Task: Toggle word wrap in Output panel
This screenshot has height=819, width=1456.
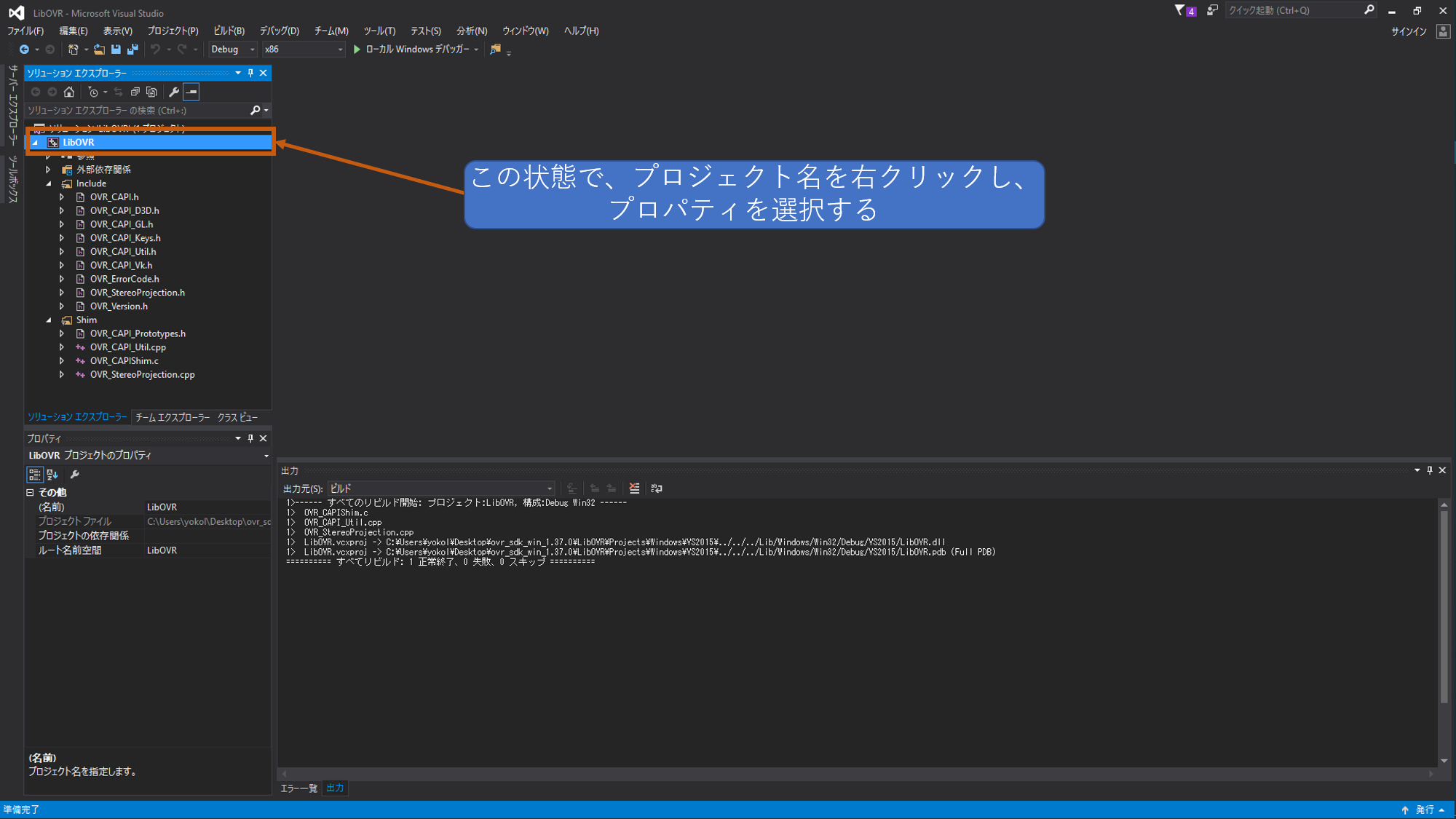Action: (657, 488)
